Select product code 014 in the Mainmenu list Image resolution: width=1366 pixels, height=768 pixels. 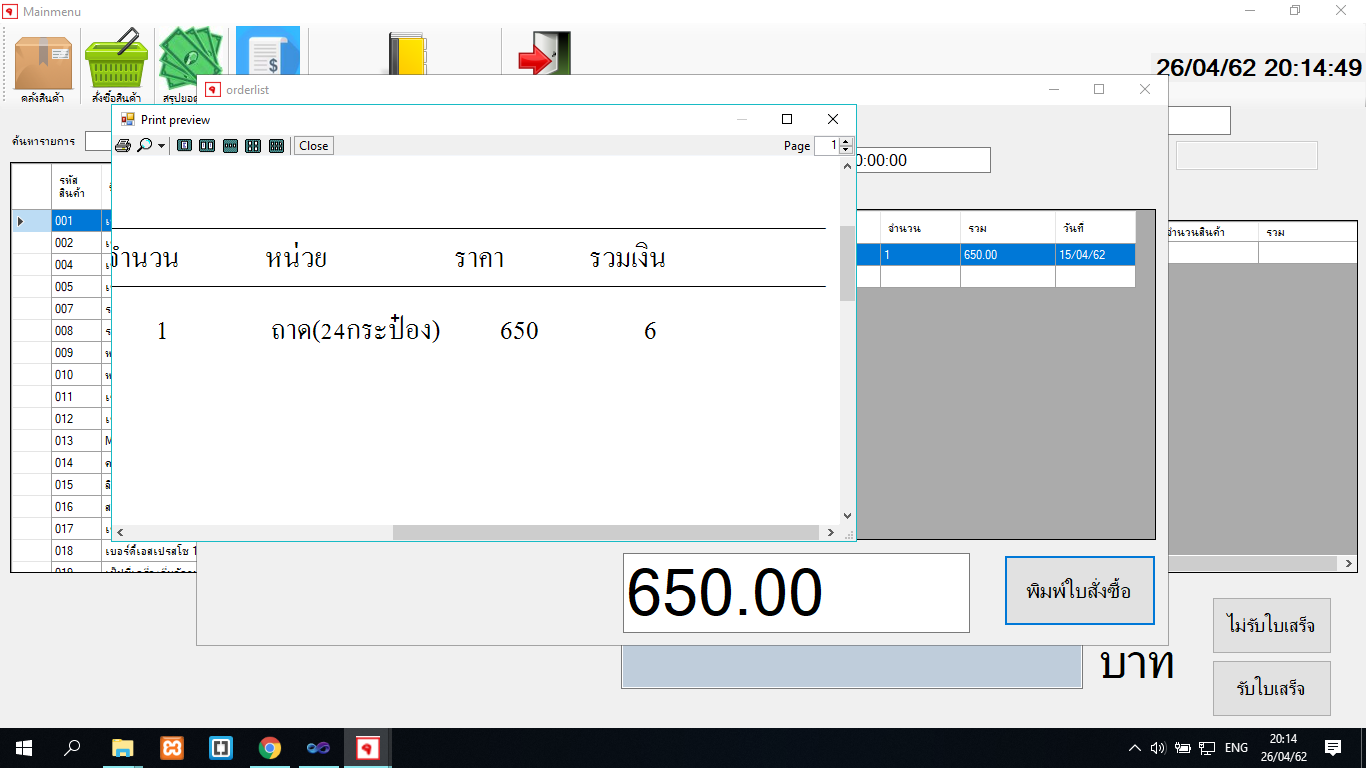(x=76, y=463)
